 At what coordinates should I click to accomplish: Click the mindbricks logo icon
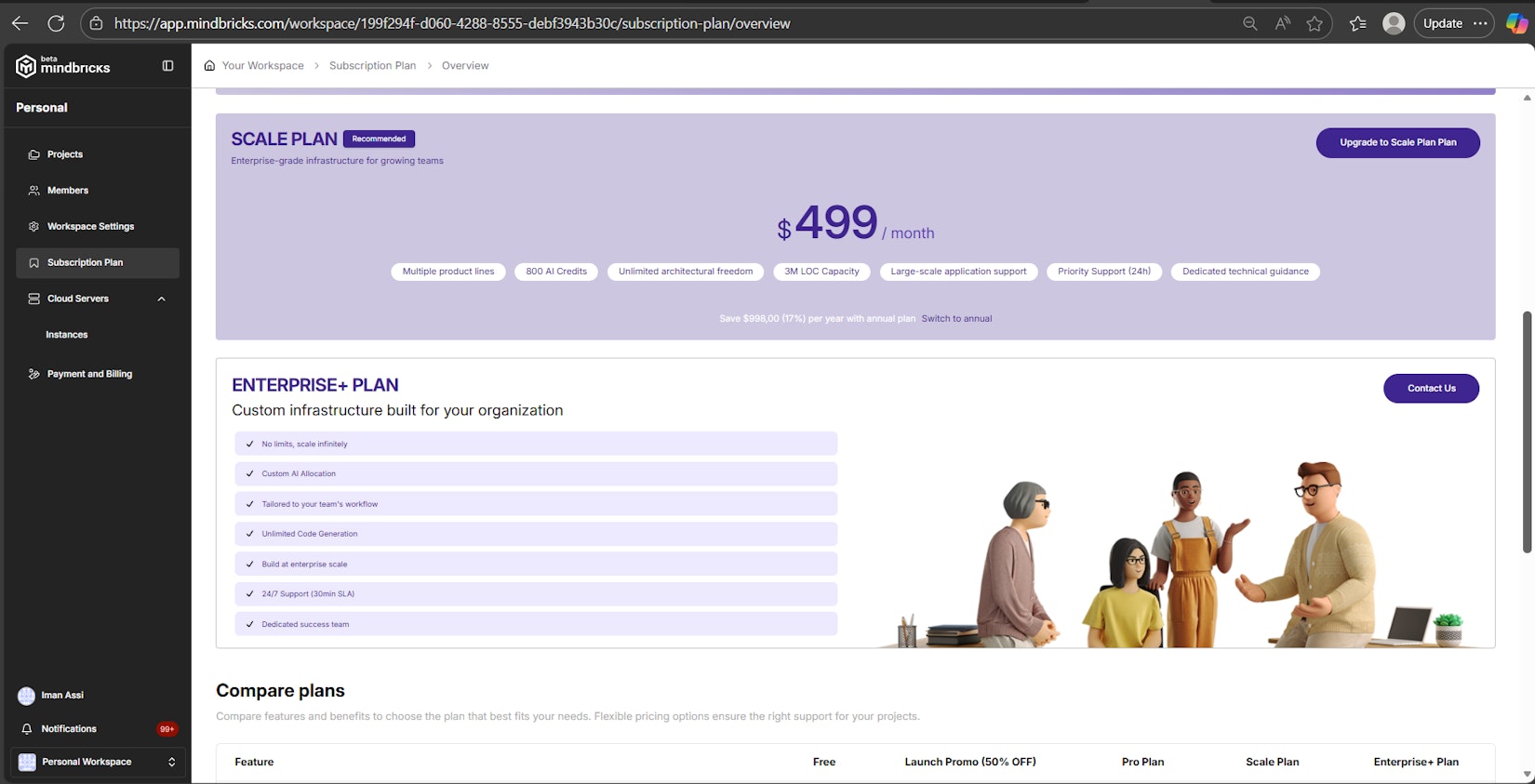coord(26,66)
